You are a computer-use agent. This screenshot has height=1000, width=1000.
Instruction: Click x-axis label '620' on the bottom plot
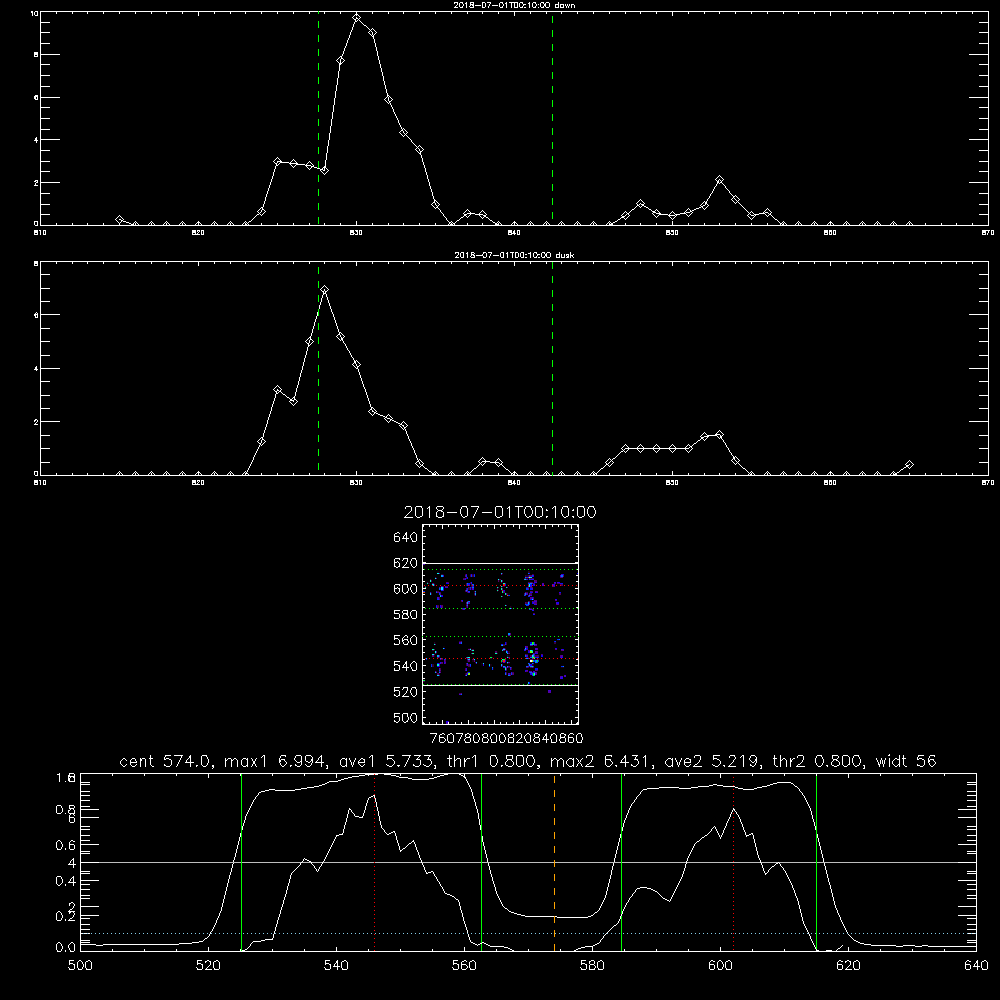pos(849,966)
